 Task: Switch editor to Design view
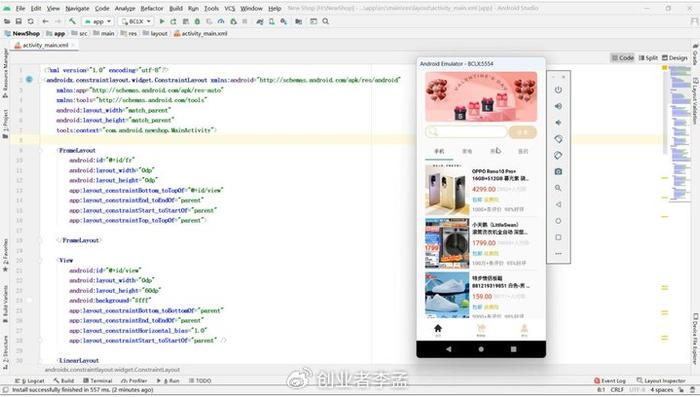tap(675, 58)
